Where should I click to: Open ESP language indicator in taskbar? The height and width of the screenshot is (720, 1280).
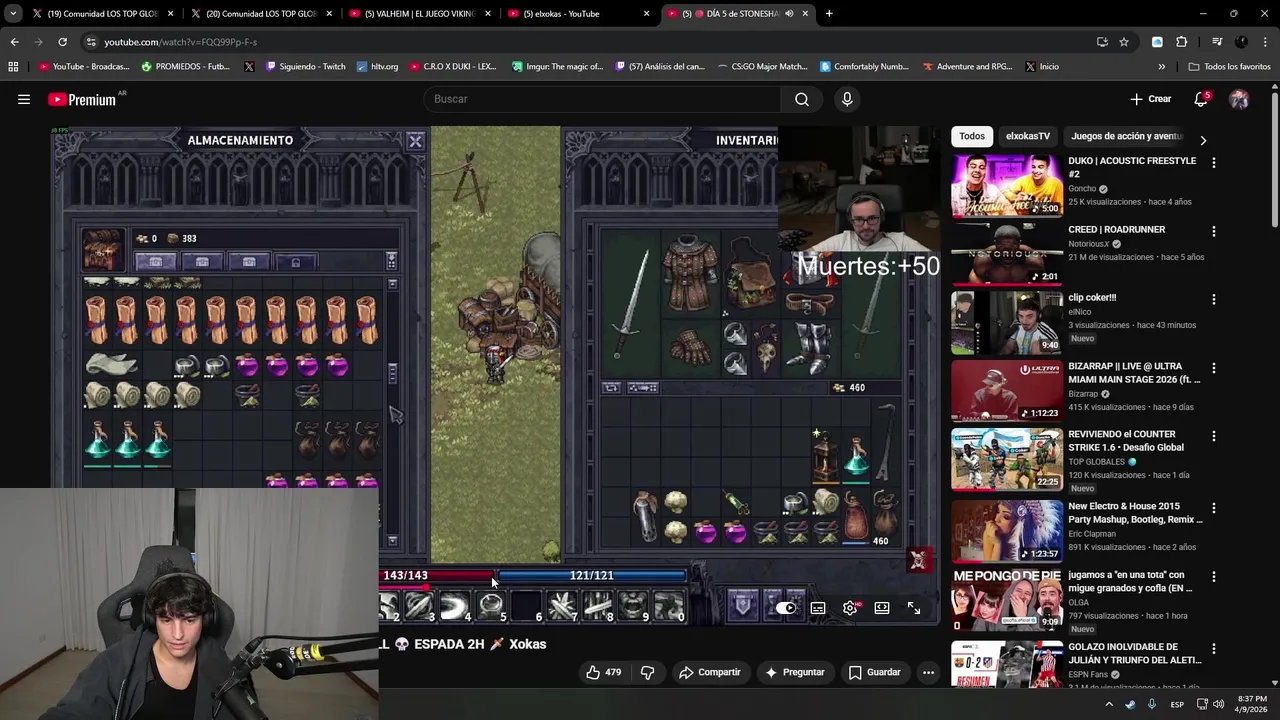click(x=1177, y=704)
